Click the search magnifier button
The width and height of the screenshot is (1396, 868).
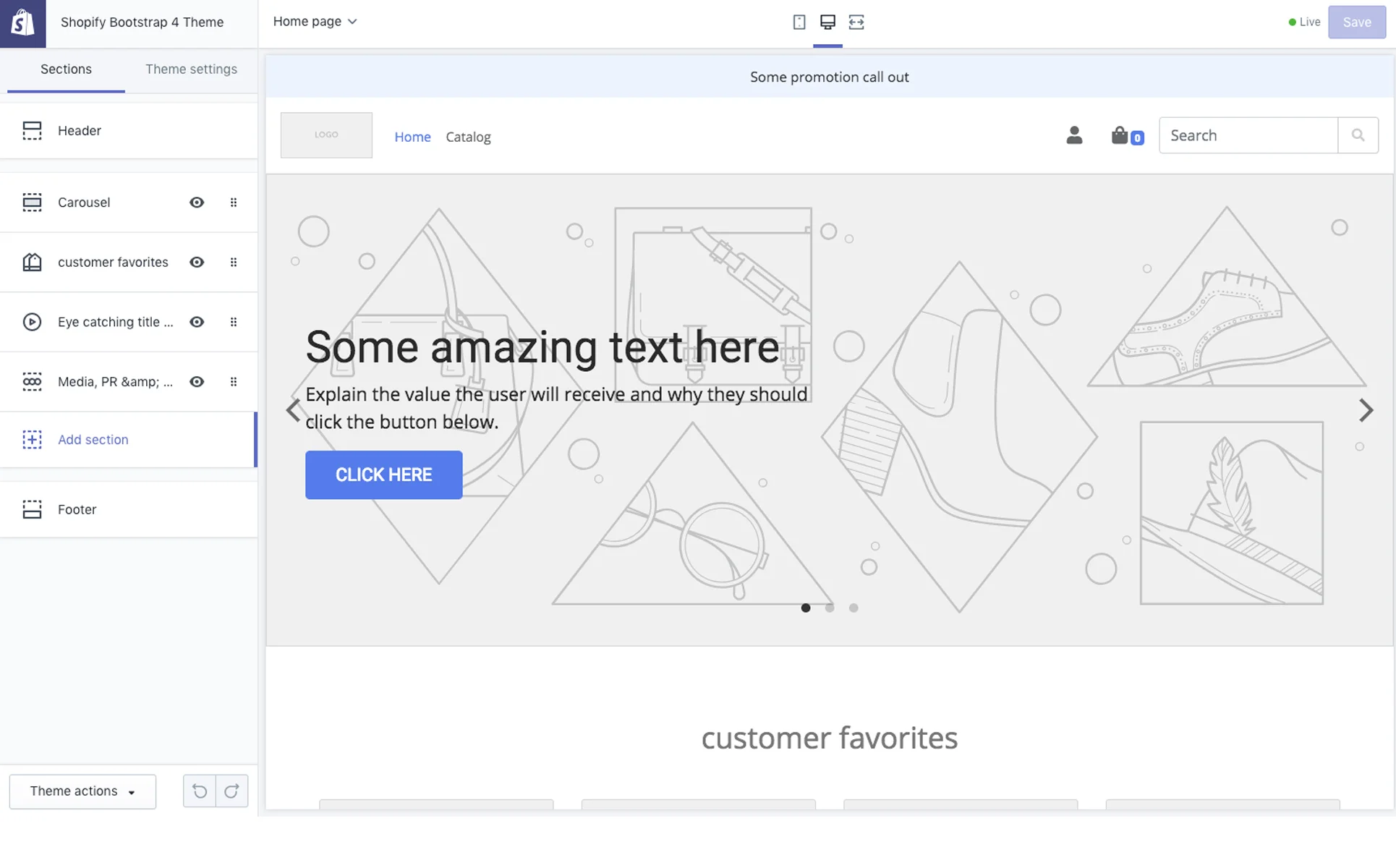tap(1358, 135)
